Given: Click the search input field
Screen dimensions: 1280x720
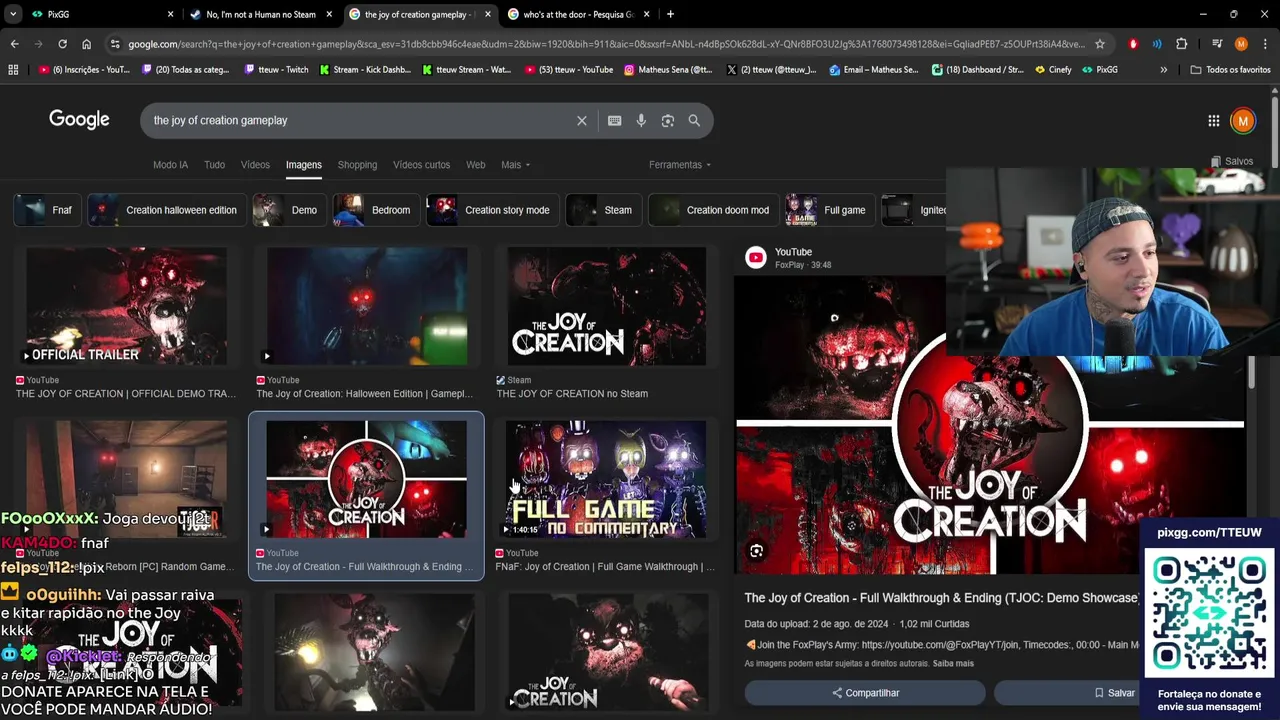Looking at the screenshot, I should click(360, 121).
